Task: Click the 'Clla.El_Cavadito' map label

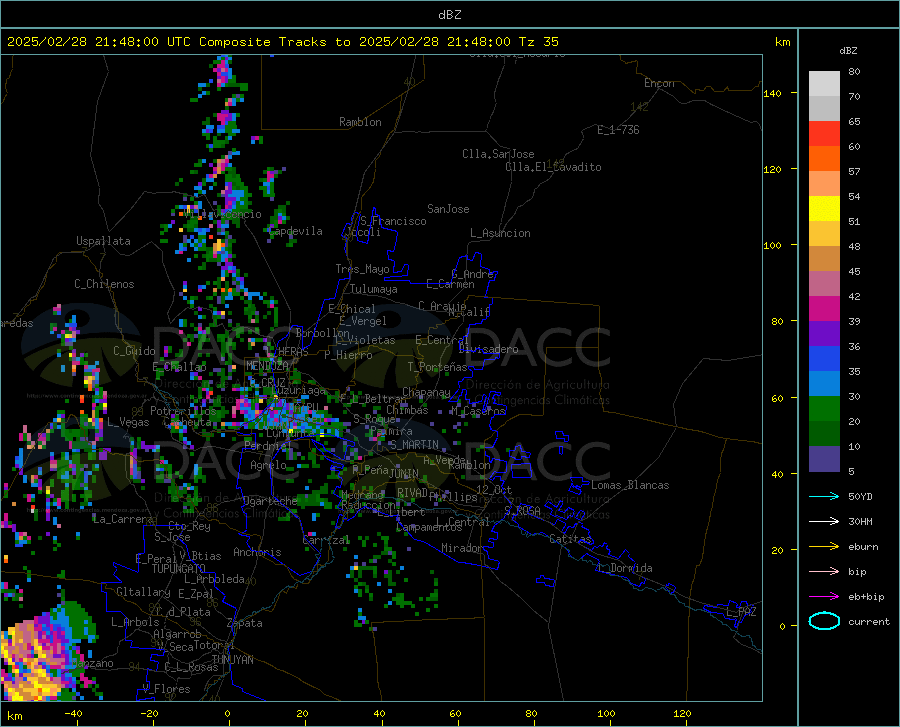Action: point(553,167)
